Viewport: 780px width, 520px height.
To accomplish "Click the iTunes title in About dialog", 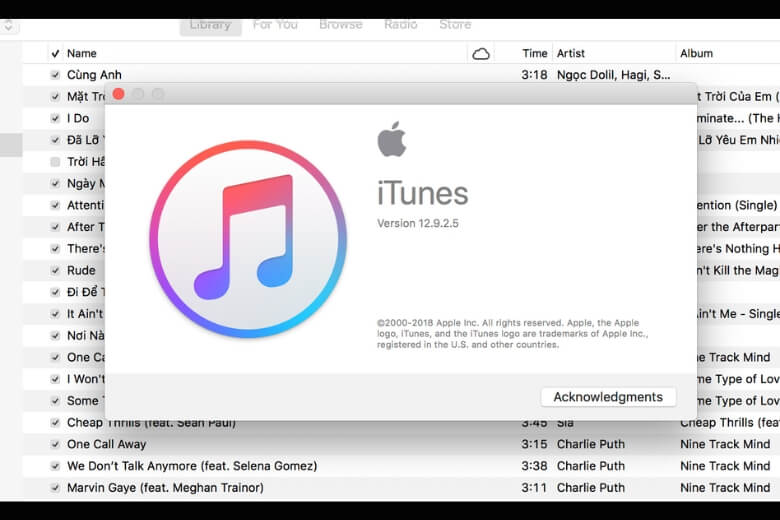I will [x=422, y=193].
